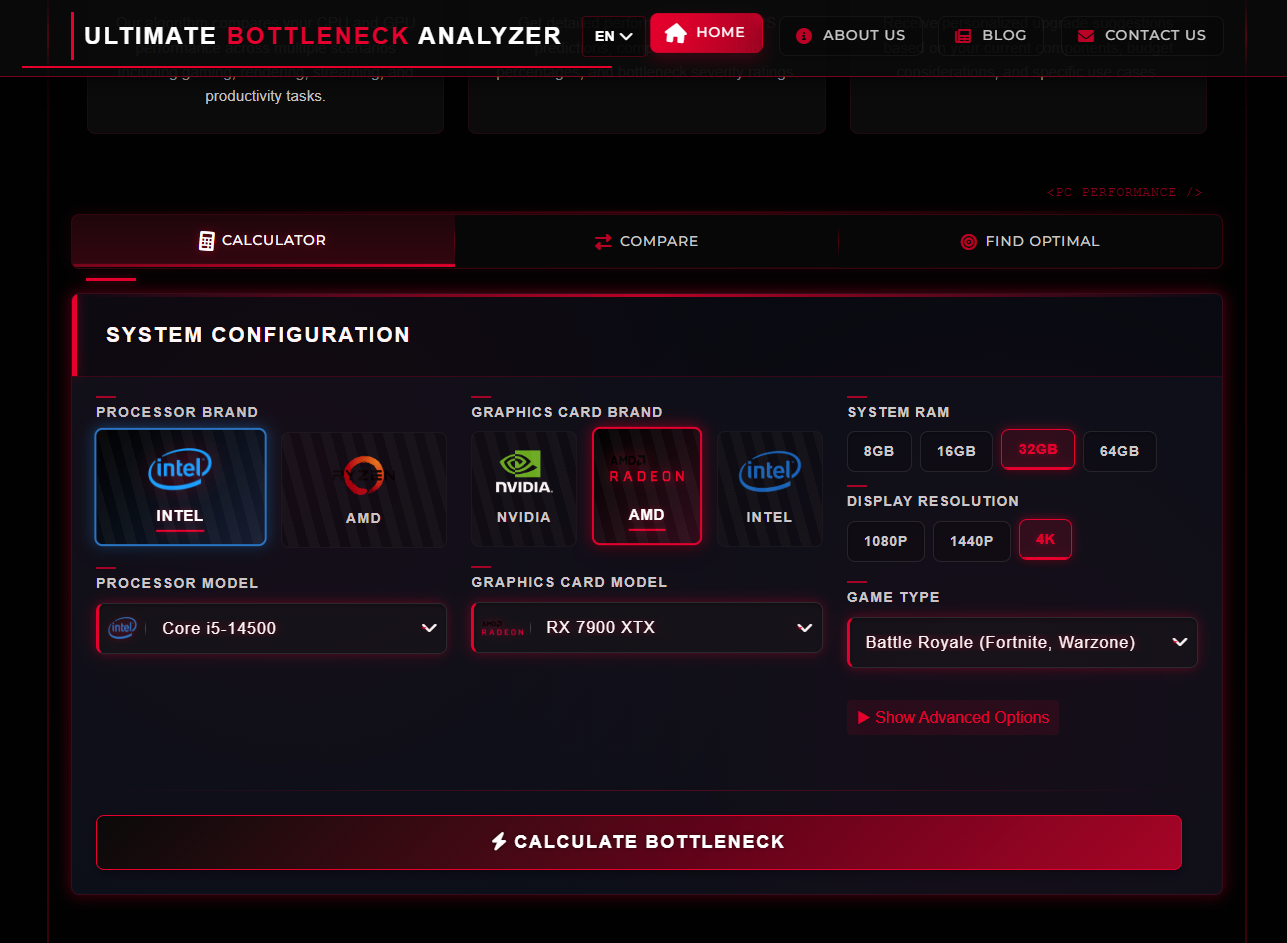Click the envelope icon beside Contact Us
This screenshot has height=943, width=1287.
coord(1085,36)
